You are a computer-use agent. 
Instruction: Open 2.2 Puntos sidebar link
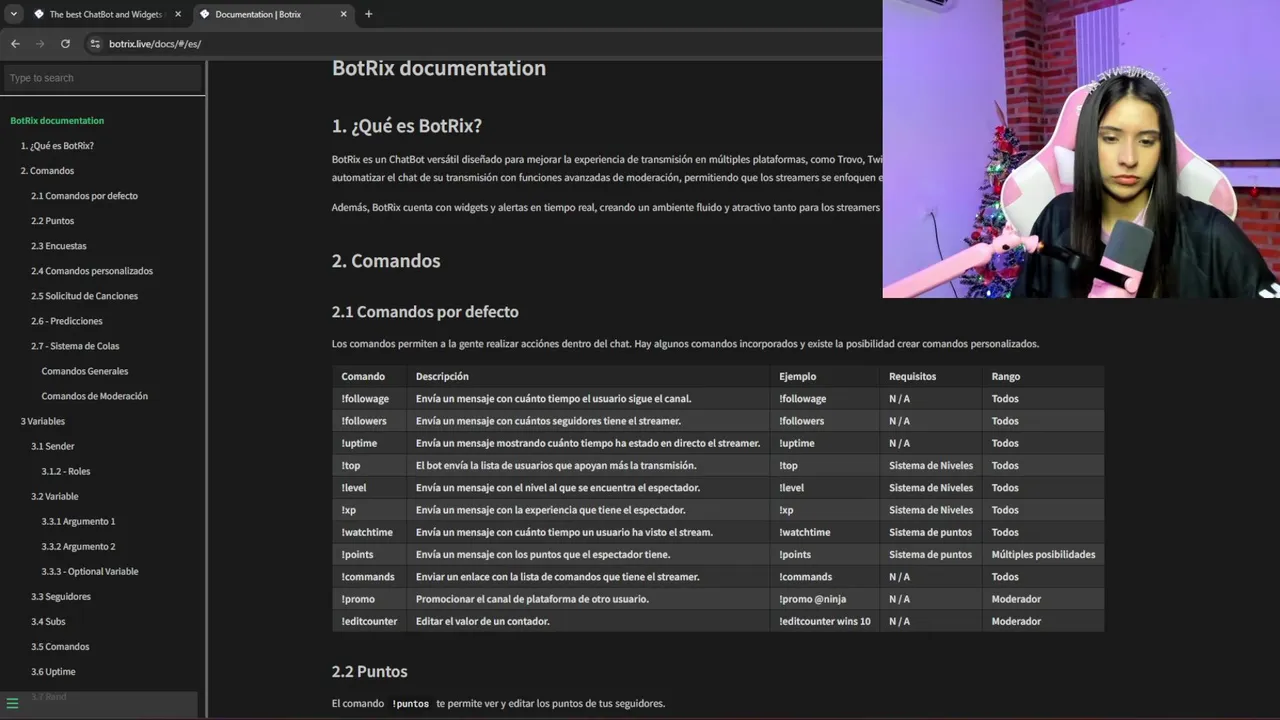coord(52,221)
